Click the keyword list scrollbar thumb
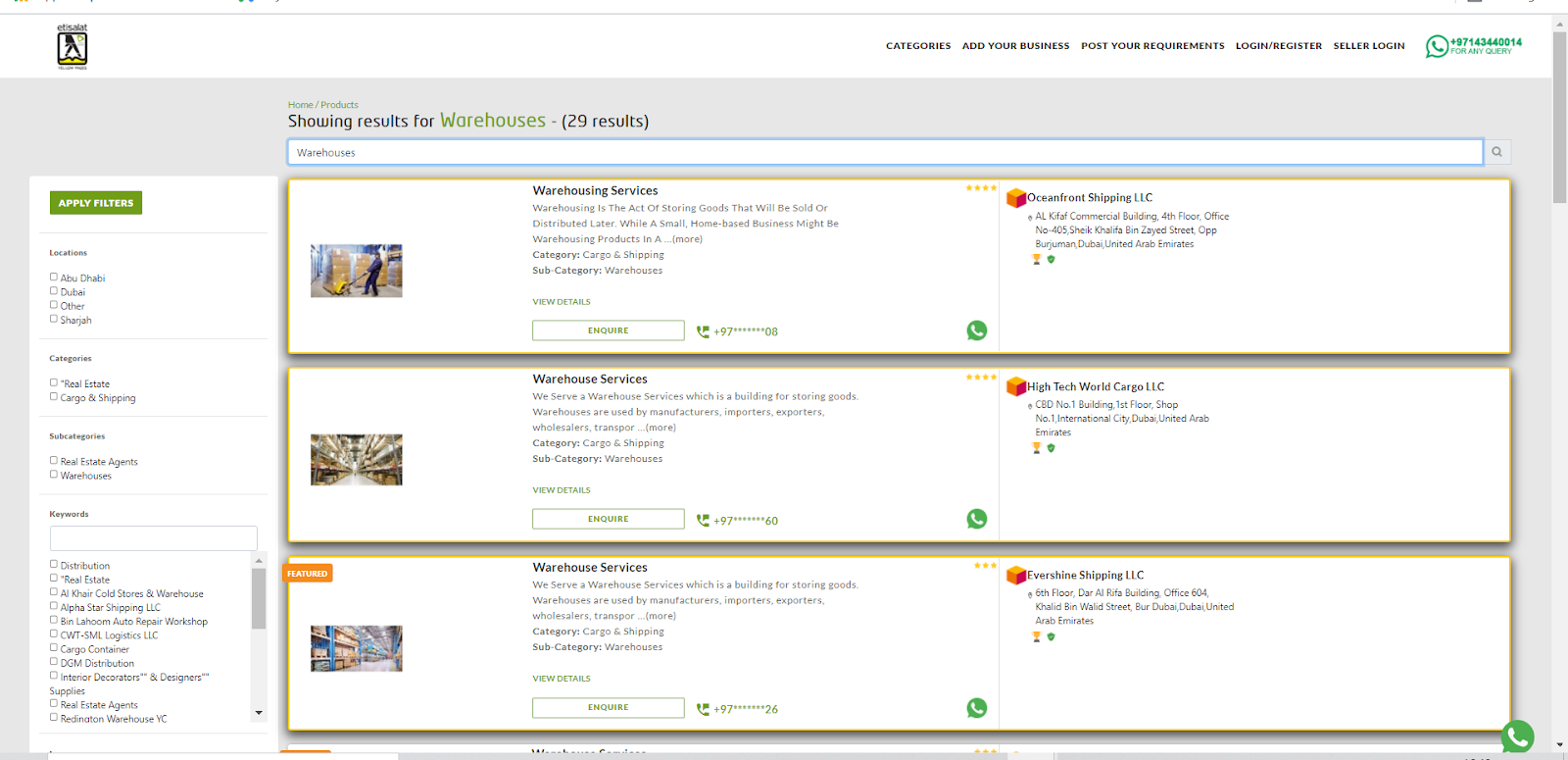Image resolution: width=1568 pixels, height=760 pixels. (x=259, y=598)
